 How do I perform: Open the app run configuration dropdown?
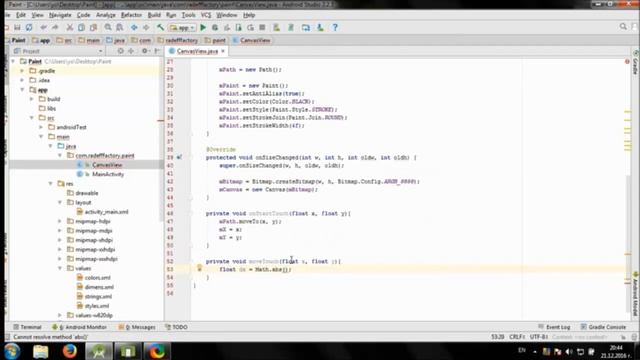coord(182,27)
